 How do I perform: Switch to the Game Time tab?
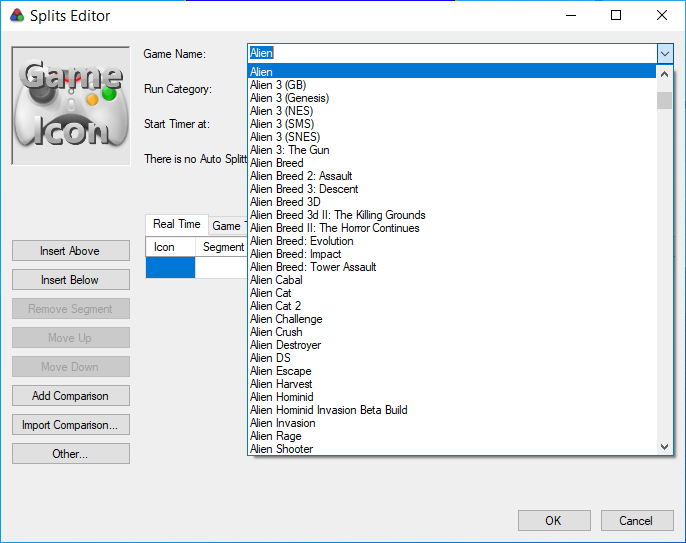point(228,226)
